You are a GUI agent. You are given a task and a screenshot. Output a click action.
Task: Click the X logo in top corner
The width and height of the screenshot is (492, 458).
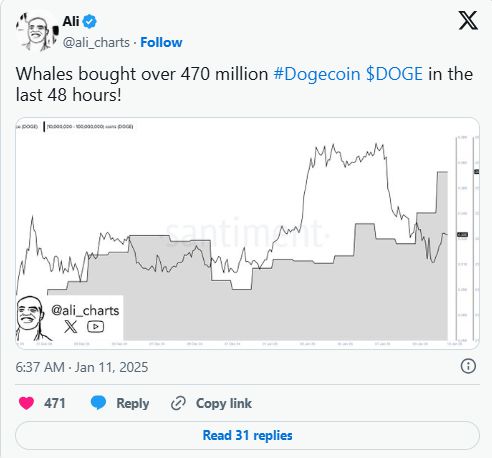pyautogui.click(x=468, y=21)
